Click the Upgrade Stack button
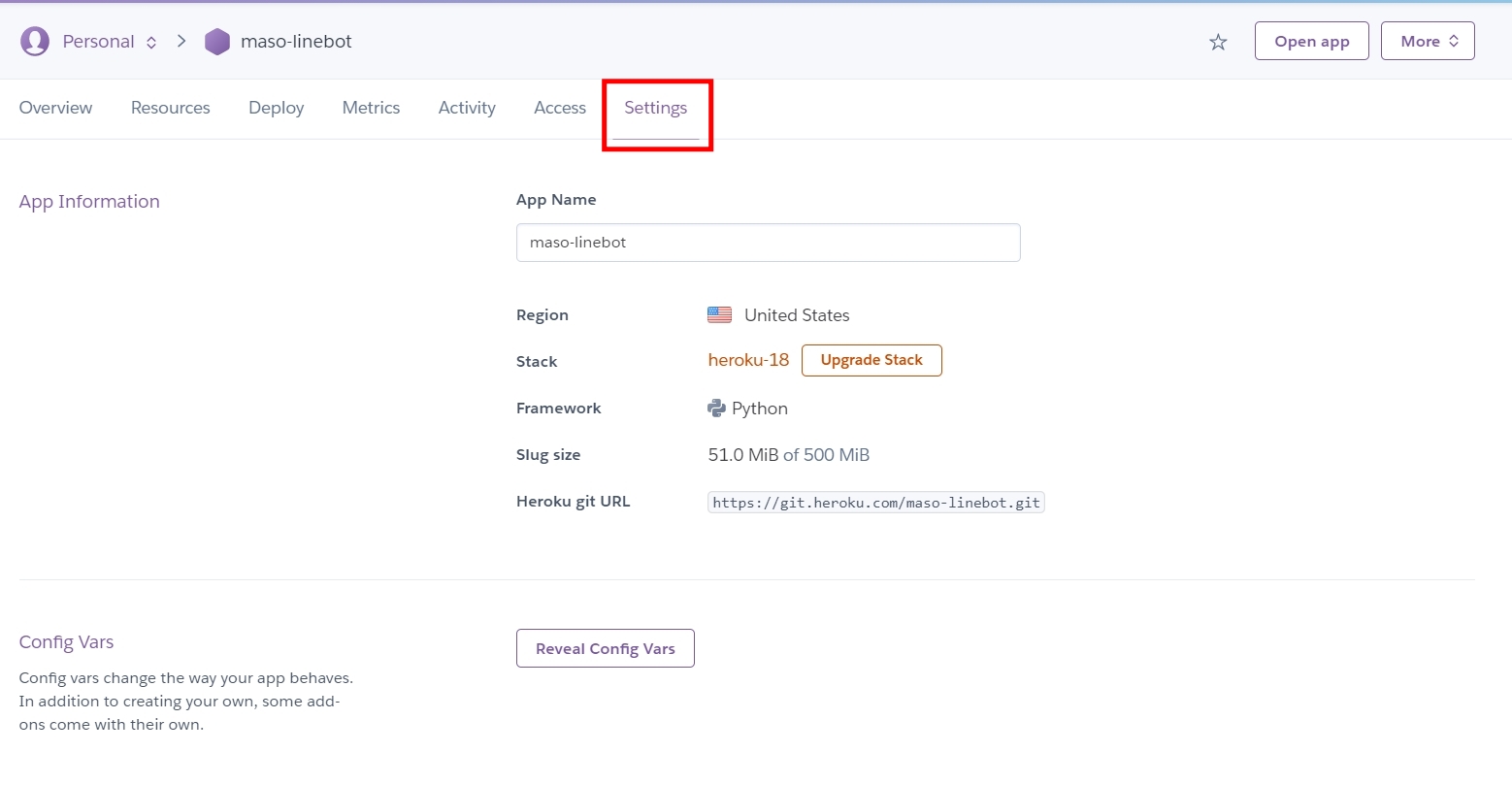Viewport: 1512px width, 785px height. [x=871, y=360]
